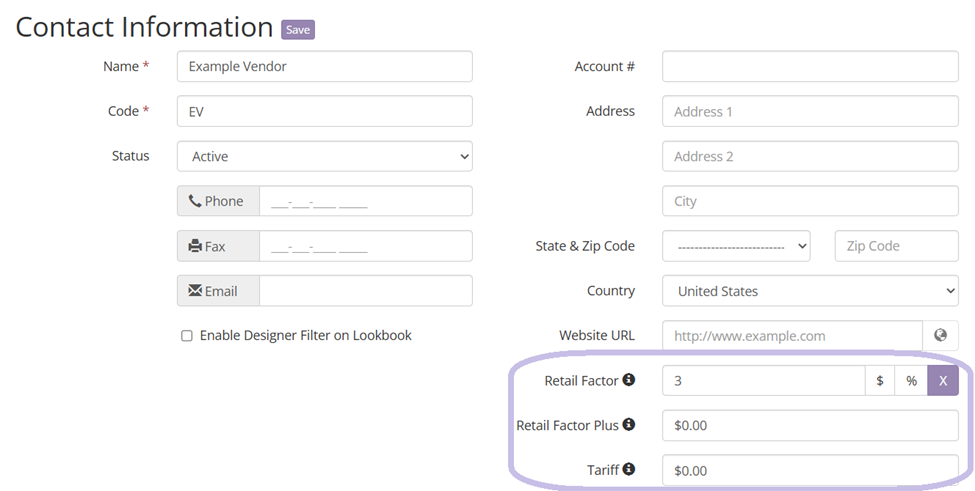Click the Zip Code field

pyautogui.click(x=896, y=246)
